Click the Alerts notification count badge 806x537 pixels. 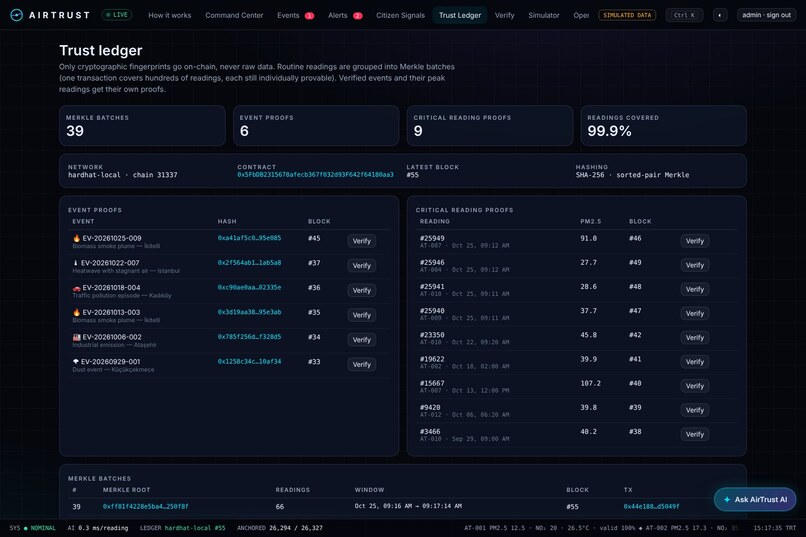(358, 16)
